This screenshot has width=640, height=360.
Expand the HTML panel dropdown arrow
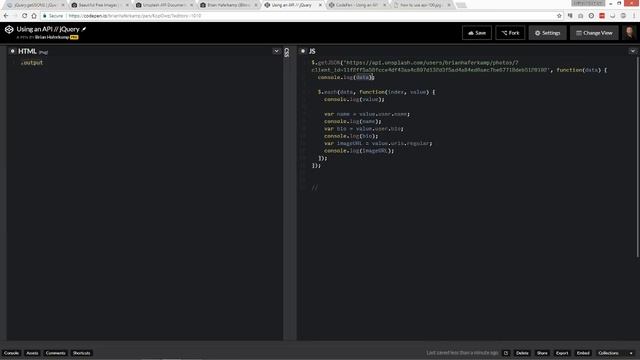coord(276,51)
